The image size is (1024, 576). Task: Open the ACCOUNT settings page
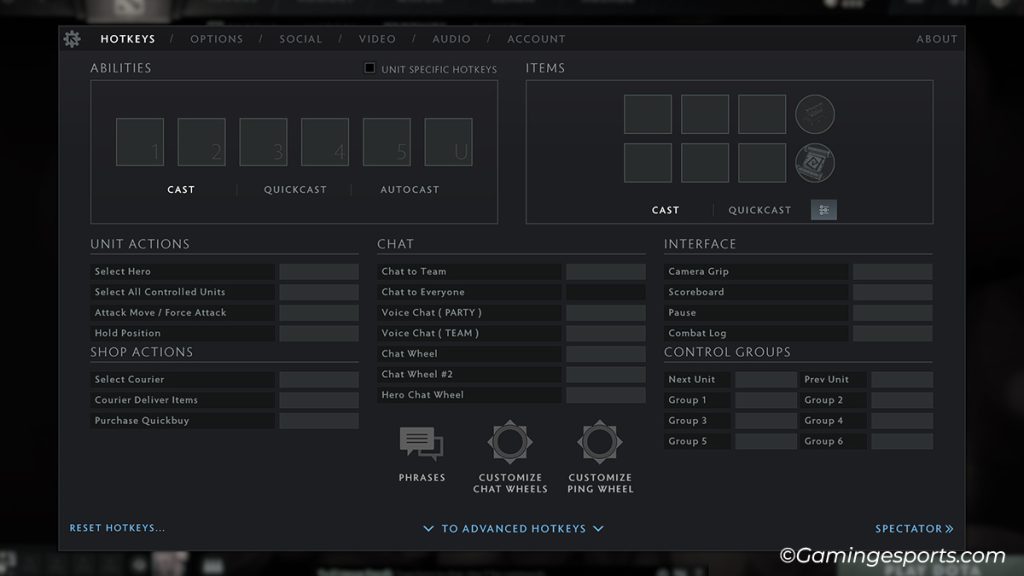click(536, 39)
